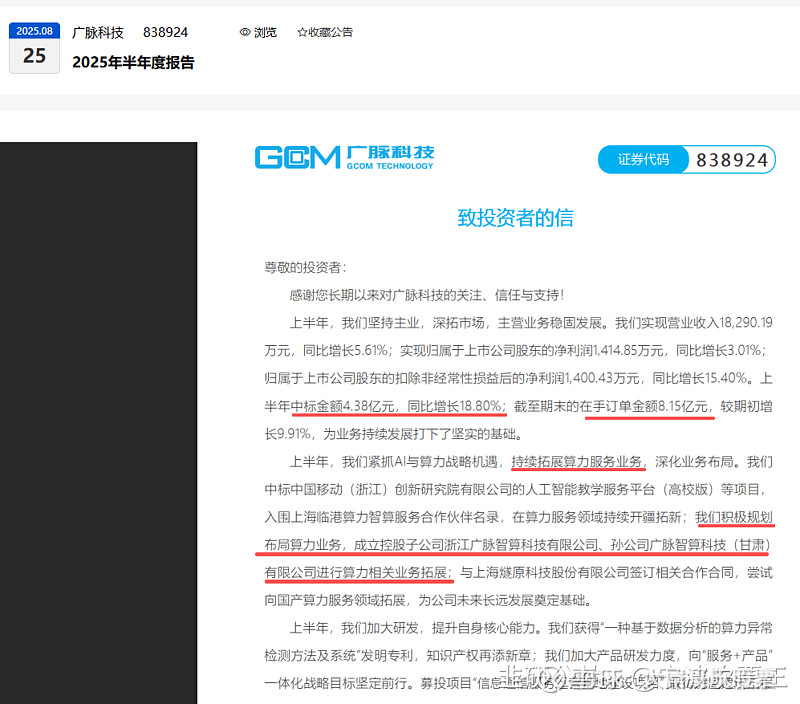
Task: Click the watermark text at bottom right
Action: (x=643, y=678)
